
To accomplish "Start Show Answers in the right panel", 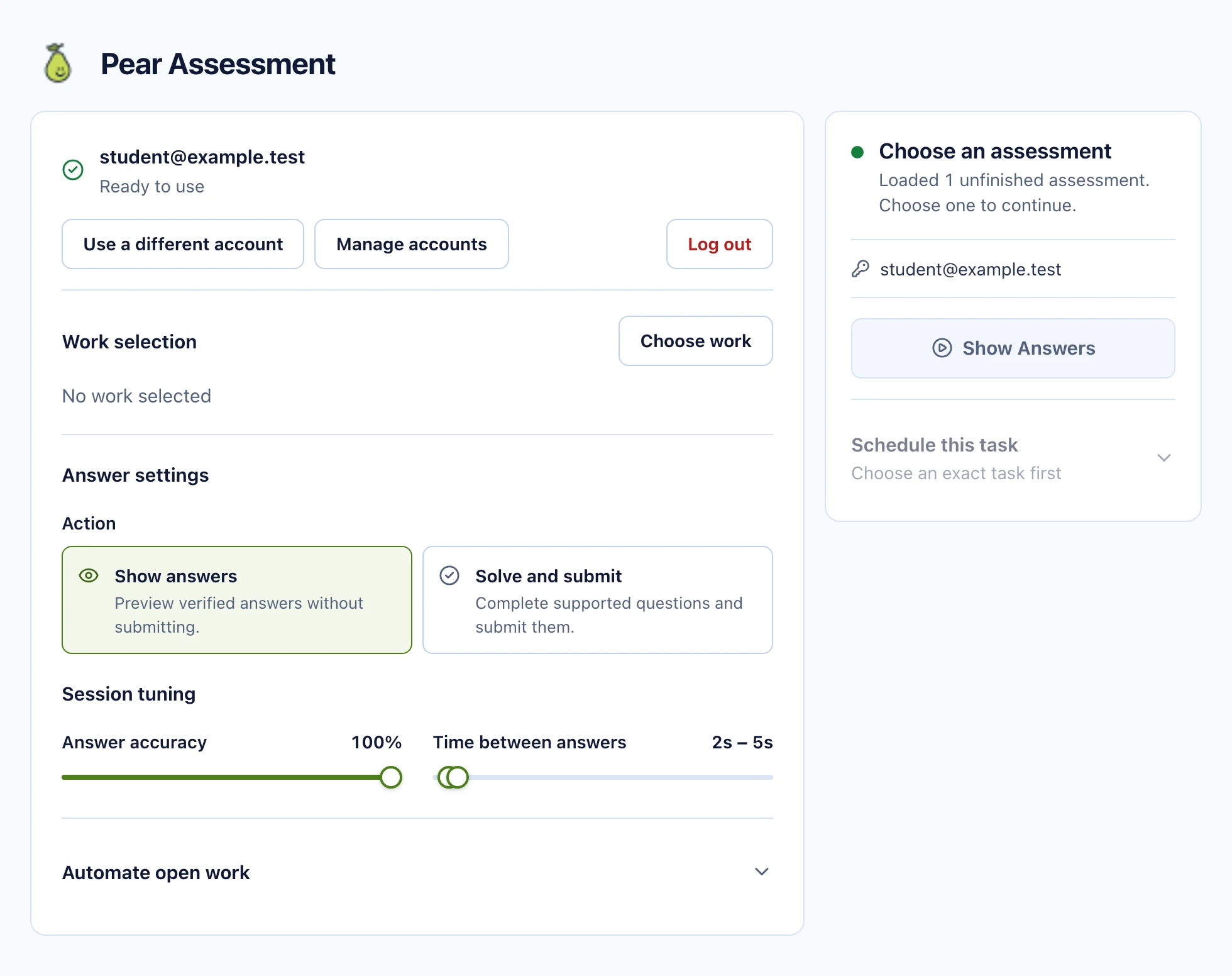I will tap(1013, 348).
